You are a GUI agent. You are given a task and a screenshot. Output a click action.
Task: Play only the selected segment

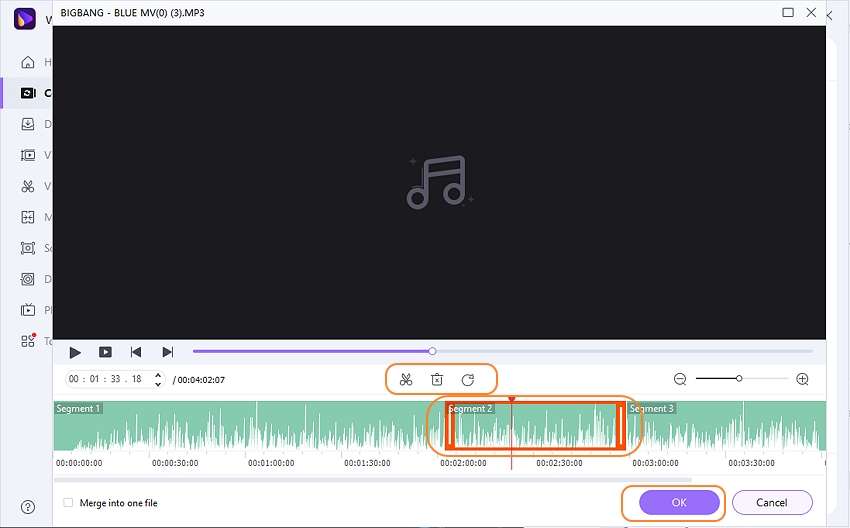tap(105, 352)
